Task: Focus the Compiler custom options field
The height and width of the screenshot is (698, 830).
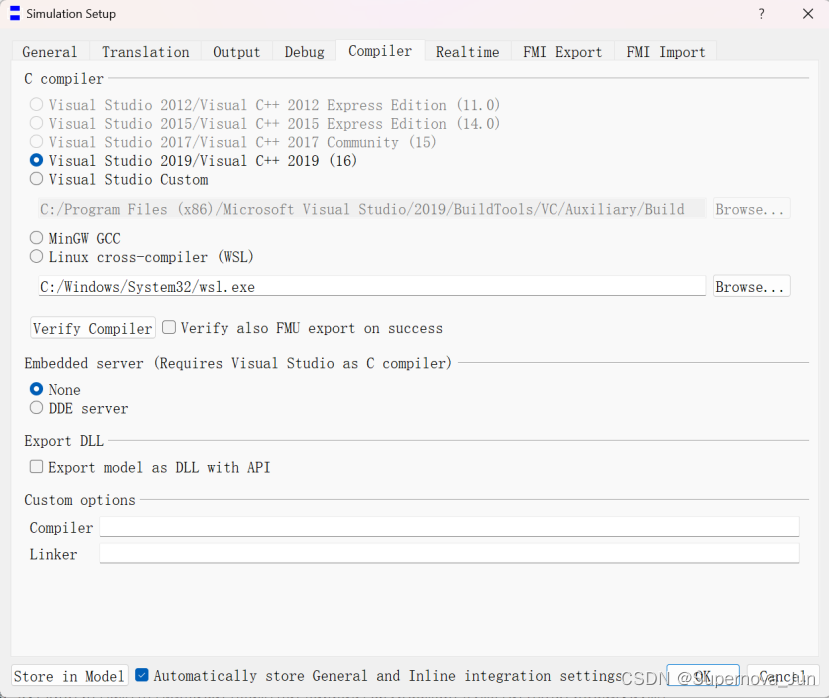Action: click(x=449, y=527)
